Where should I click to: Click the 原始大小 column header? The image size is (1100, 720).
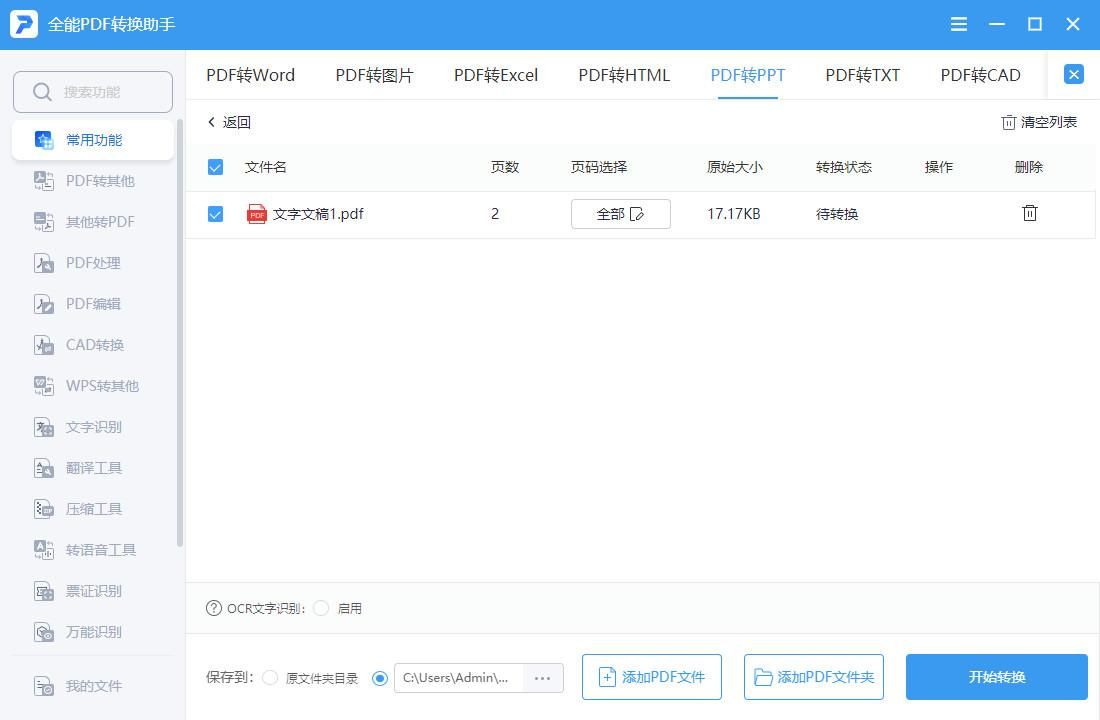(x=735, y=167)
